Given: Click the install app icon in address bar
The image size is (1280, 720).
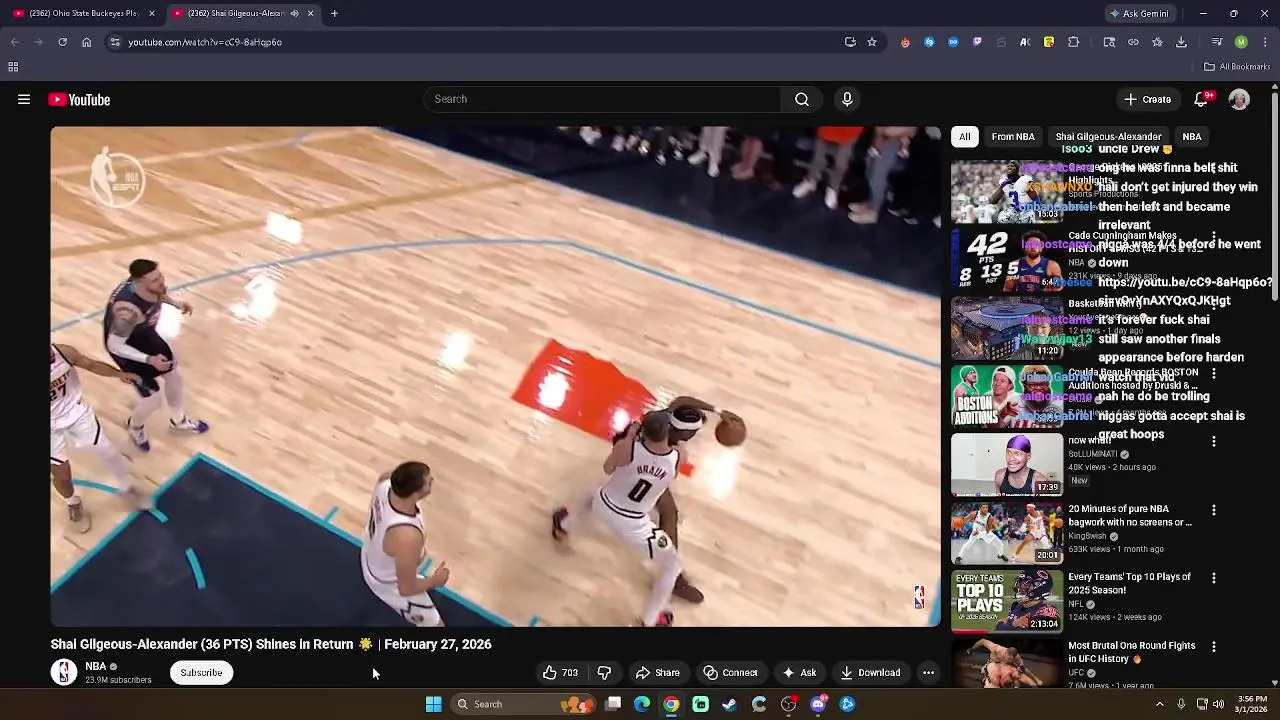Looking at the screenshot, I should click(850, 42).
